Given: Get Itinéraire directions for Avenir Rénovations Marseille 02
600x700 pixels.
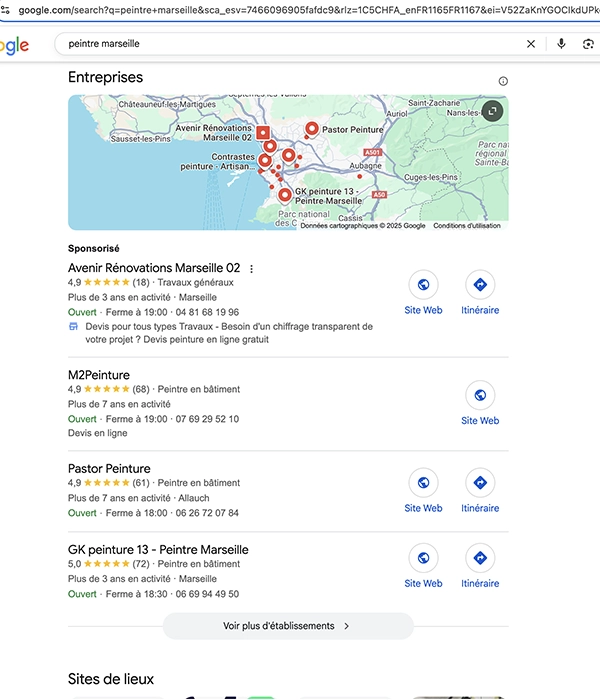Looking at the screenshot, I should (x=480, y=284).
